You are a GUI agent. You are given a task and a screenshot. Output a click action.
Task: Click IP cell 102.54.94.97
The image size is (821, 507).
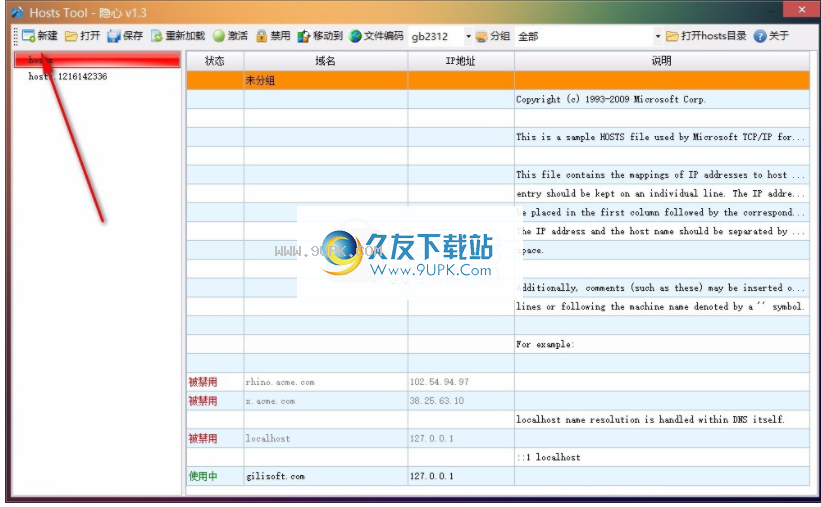coord(461,382)
